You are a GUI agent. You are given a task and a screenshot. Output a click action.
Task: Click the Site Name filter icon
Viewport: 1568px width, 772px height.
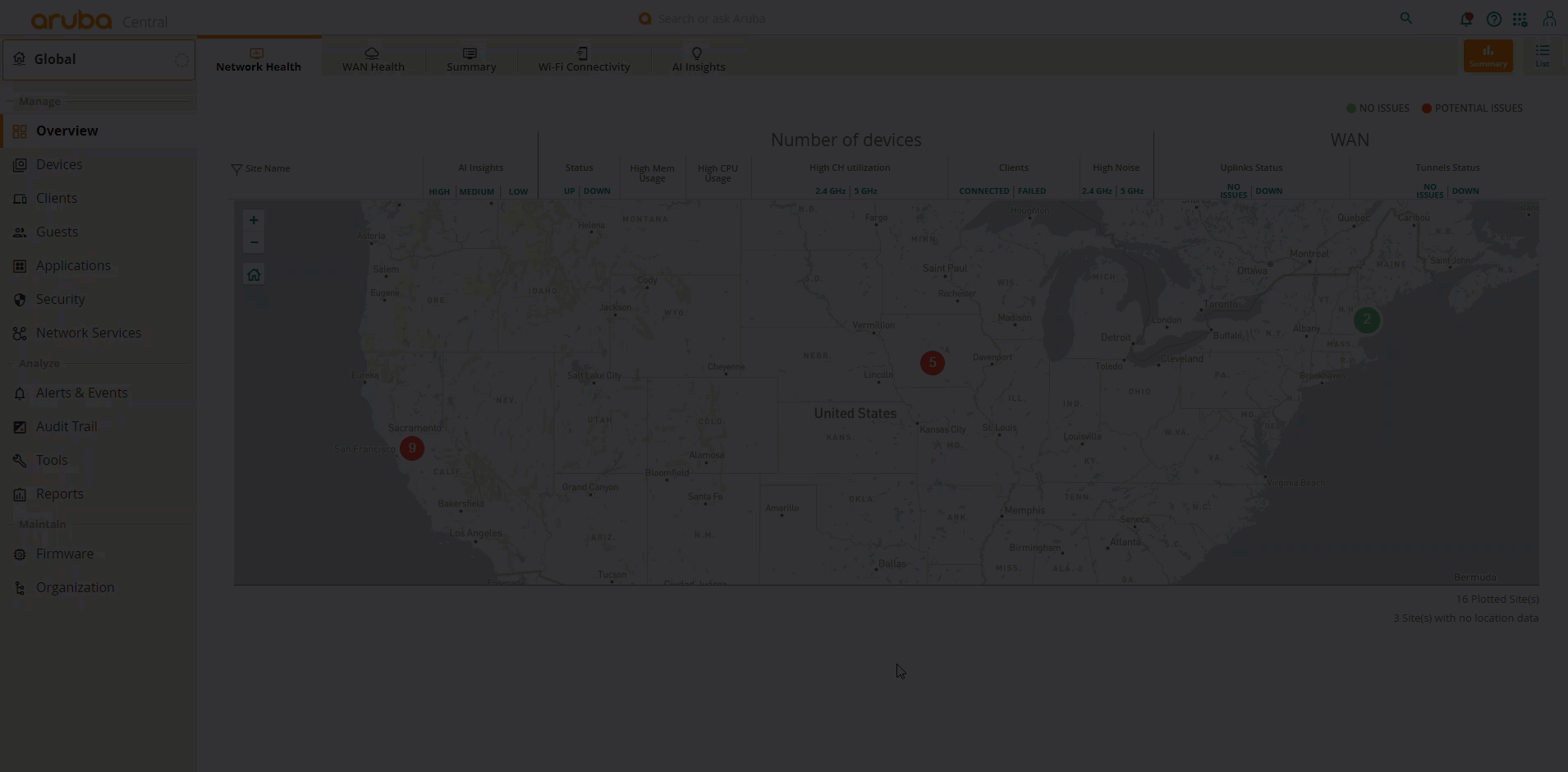pos(236,169)
